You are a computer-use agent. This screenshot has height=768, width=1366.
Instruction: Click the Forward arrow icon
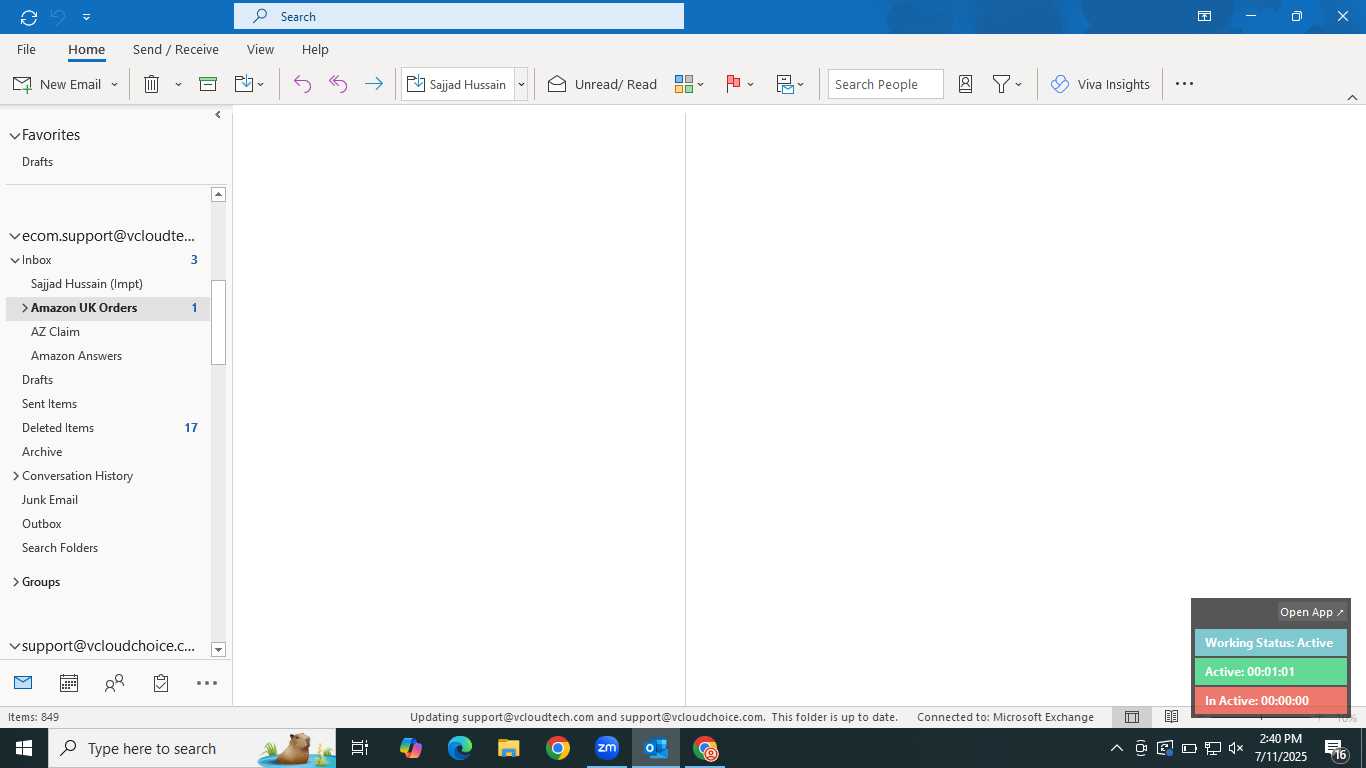(x=374, y=84)
